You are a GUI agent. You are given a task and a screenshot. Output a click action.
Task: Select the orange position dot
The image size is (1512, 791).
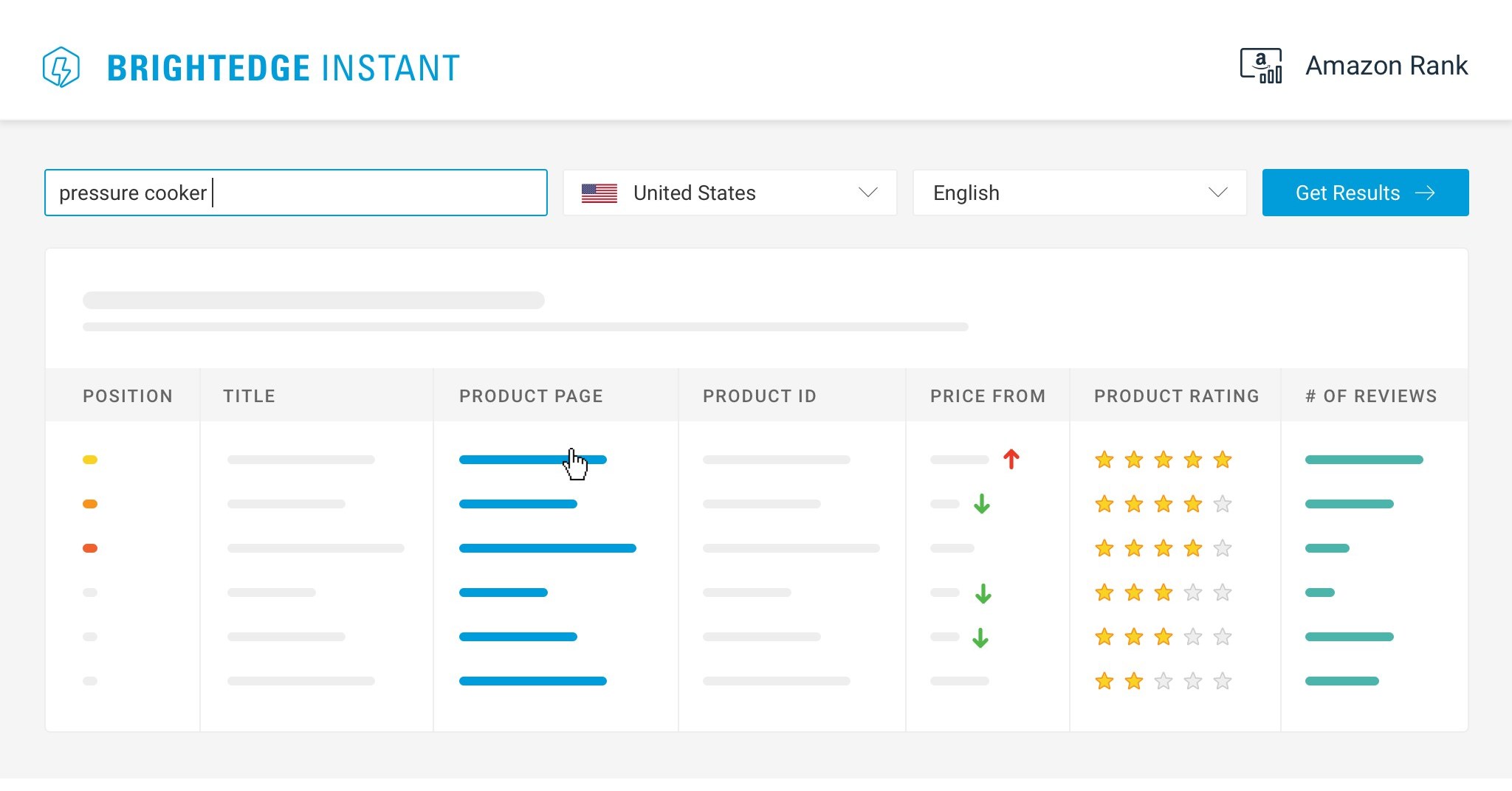click(x=90, y=504)
